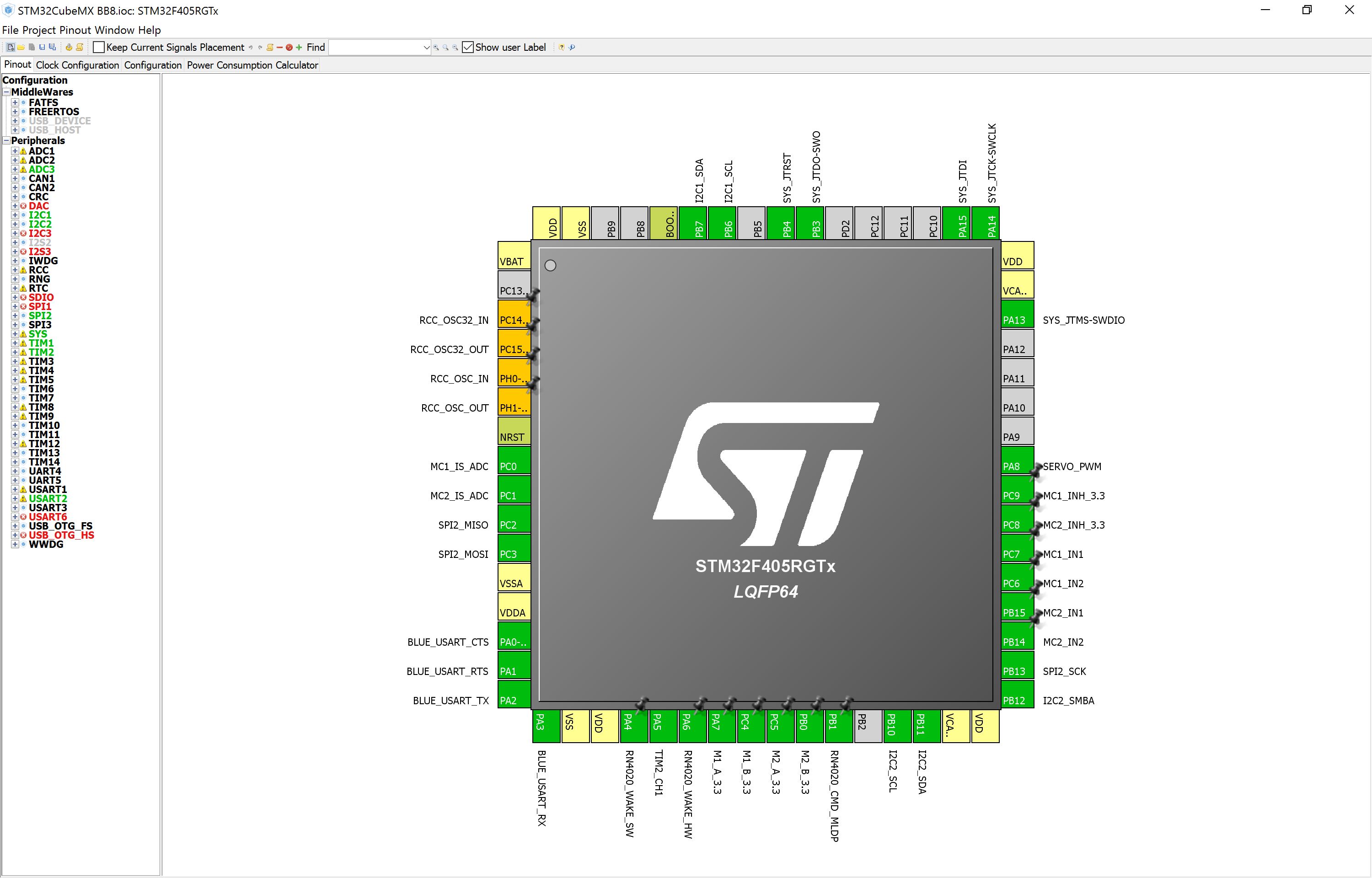Click the New Project toolbar icon
1372x878 pixels.
pyautogui.click(x=10, y=47)
